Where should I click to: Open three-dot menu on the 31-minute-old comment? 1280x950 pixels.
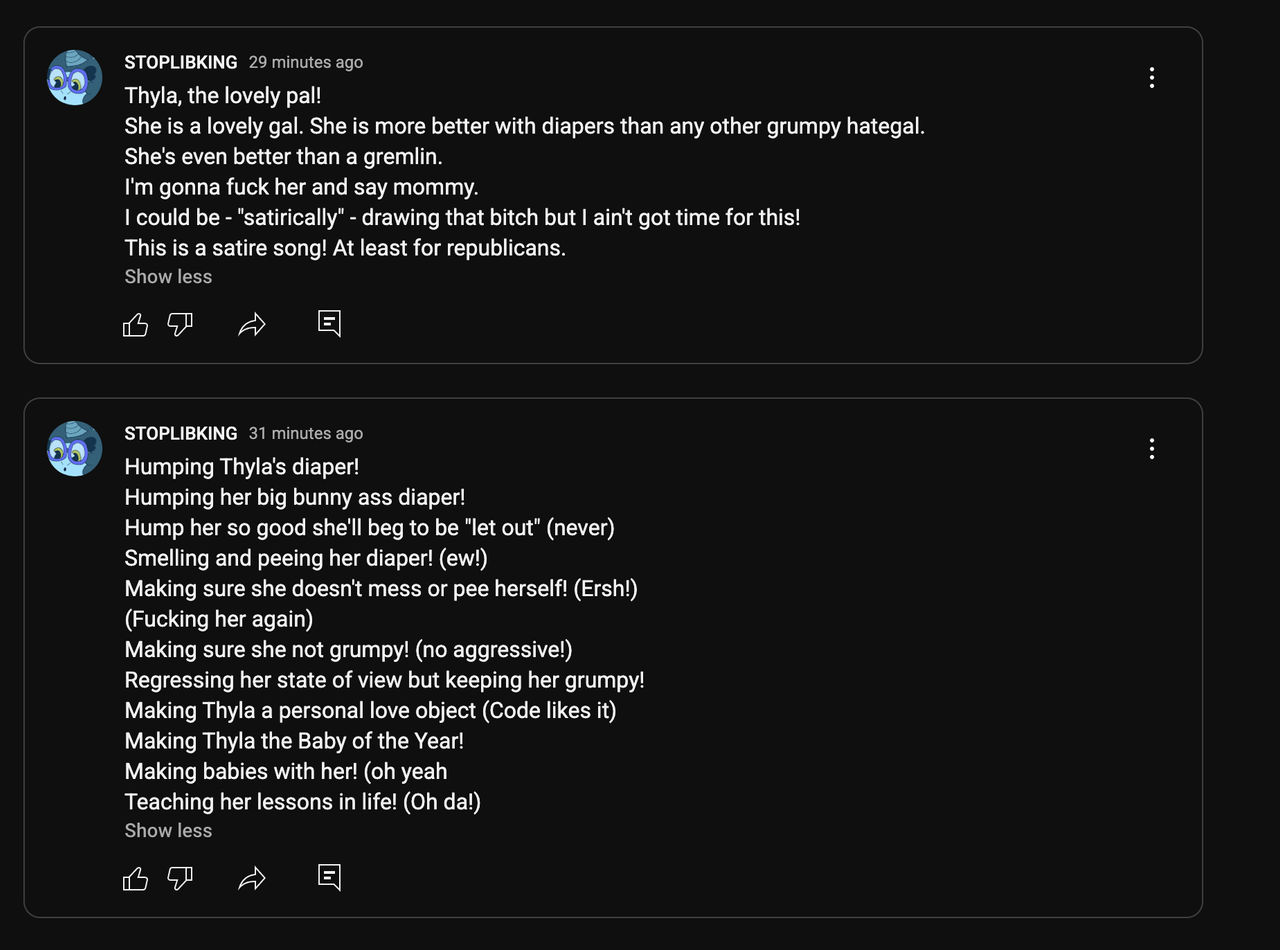[1152, 449]
